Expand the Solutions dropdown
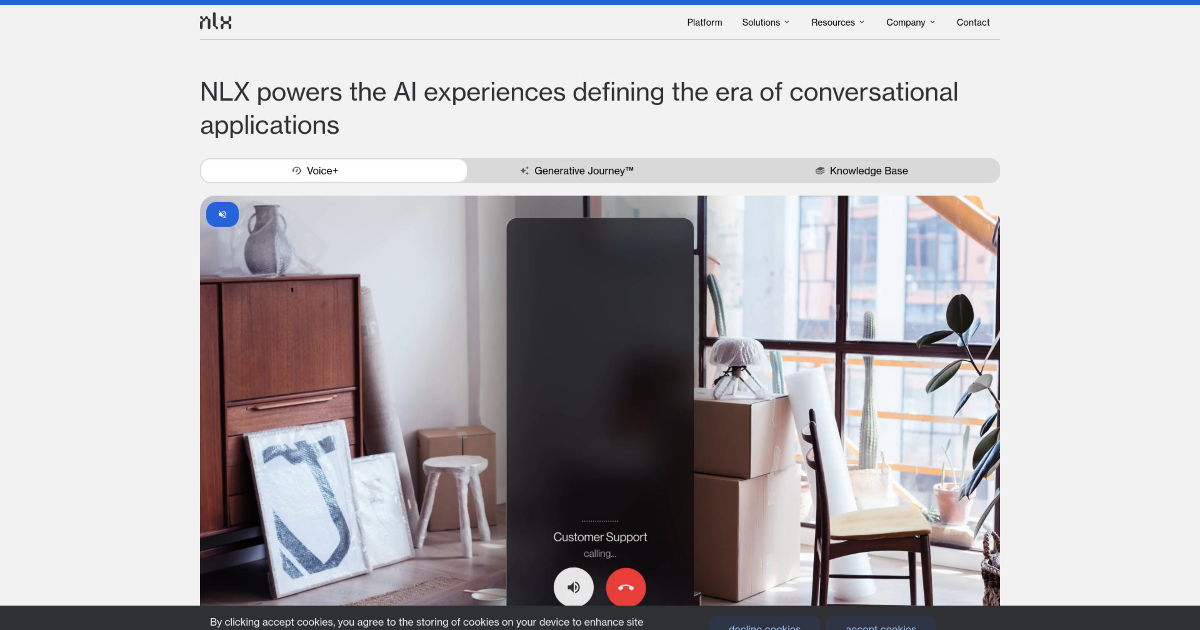Screen dimensions: 1200x630 coord(766,22)
